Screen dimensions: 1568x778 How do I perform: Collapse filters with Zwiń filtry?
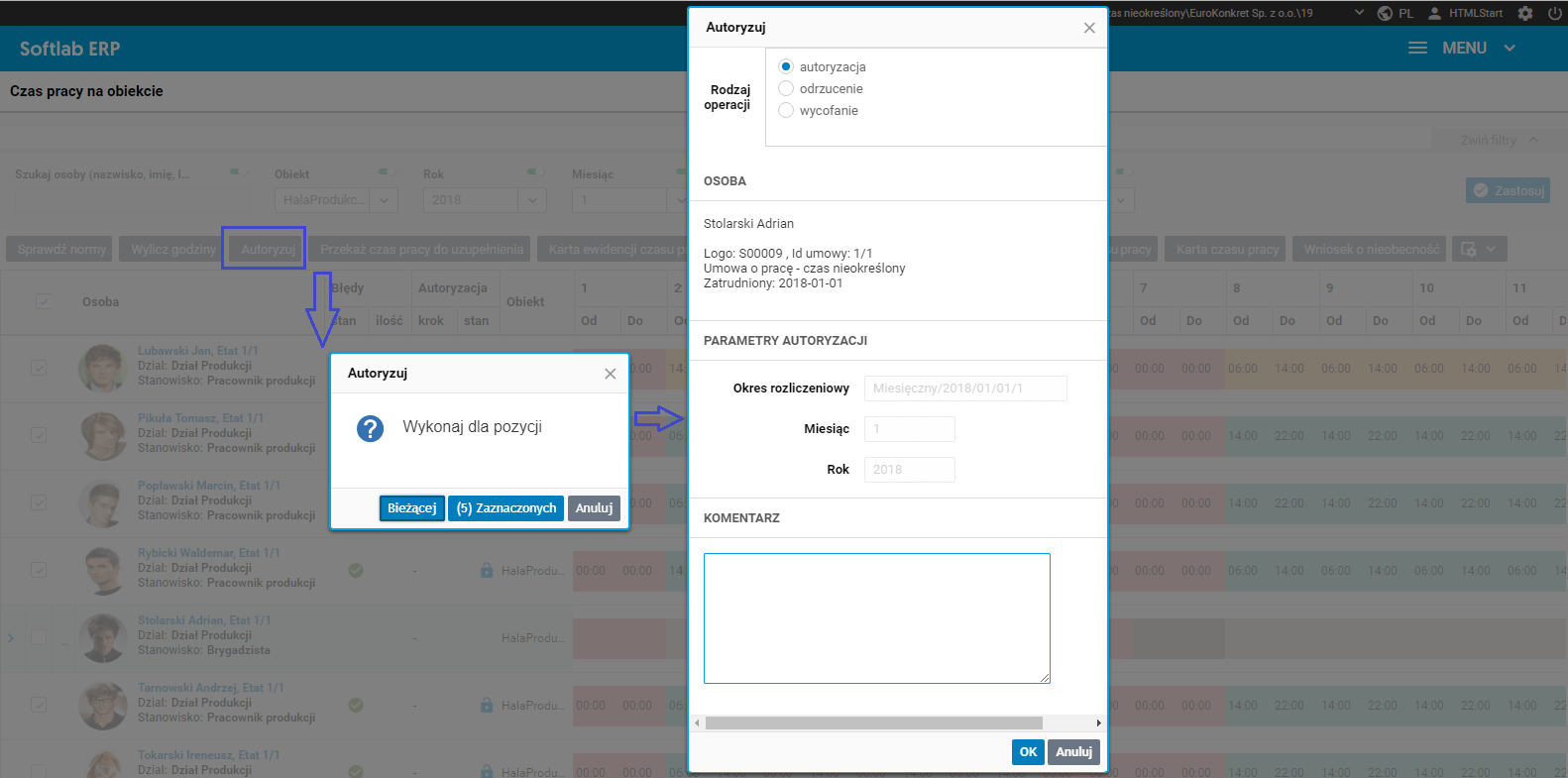click(1499, 141)
